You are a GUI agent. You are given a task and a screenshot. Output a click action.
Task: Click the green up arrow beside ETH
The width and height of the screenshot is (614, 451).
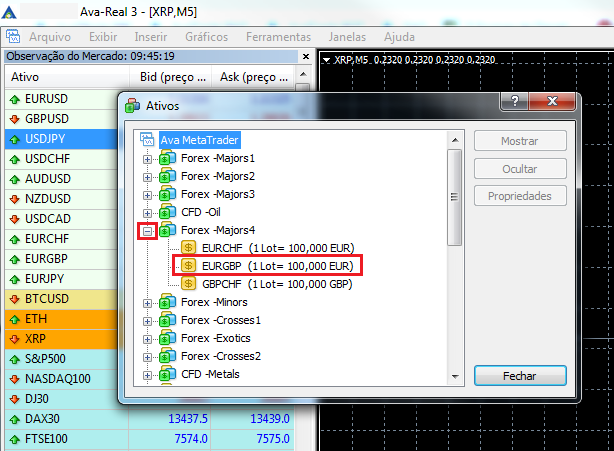(15, 319)
